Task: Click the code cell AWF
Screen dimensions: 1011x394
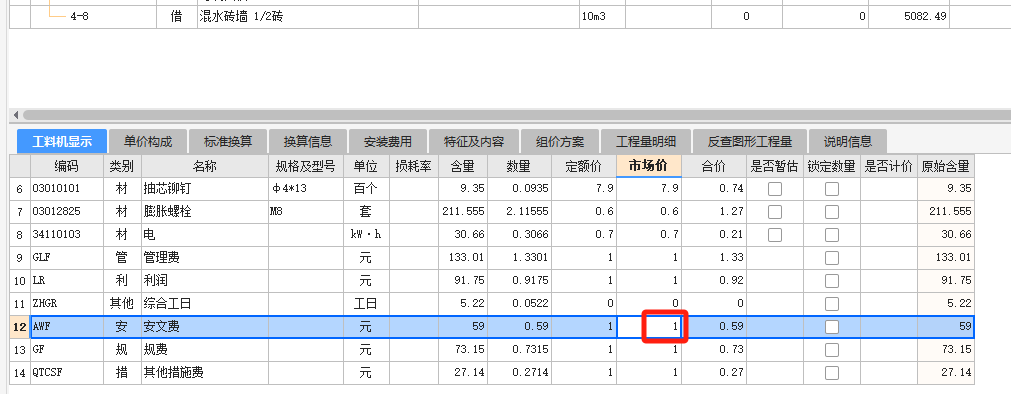Action: [68, 327]
